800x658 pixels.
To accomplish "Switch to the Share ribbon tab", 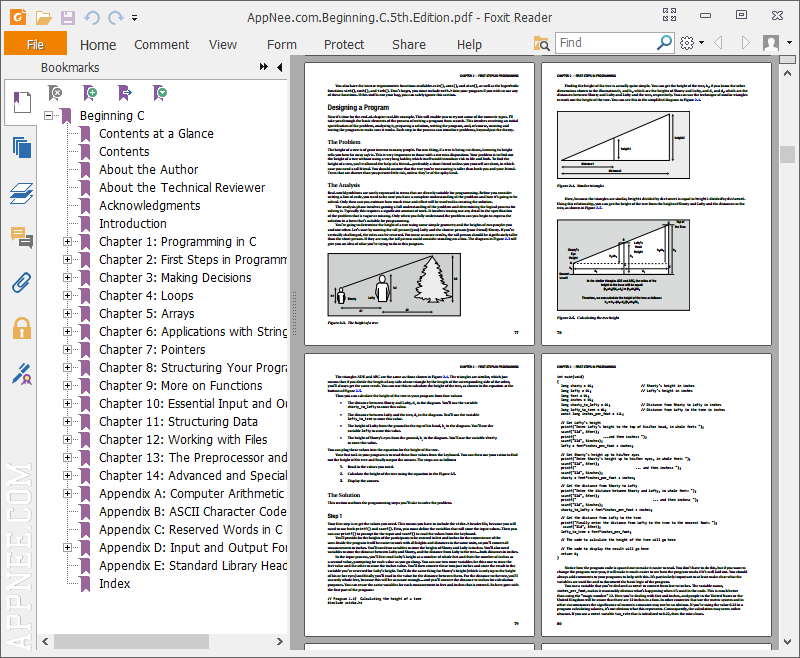I will point(409,45).
